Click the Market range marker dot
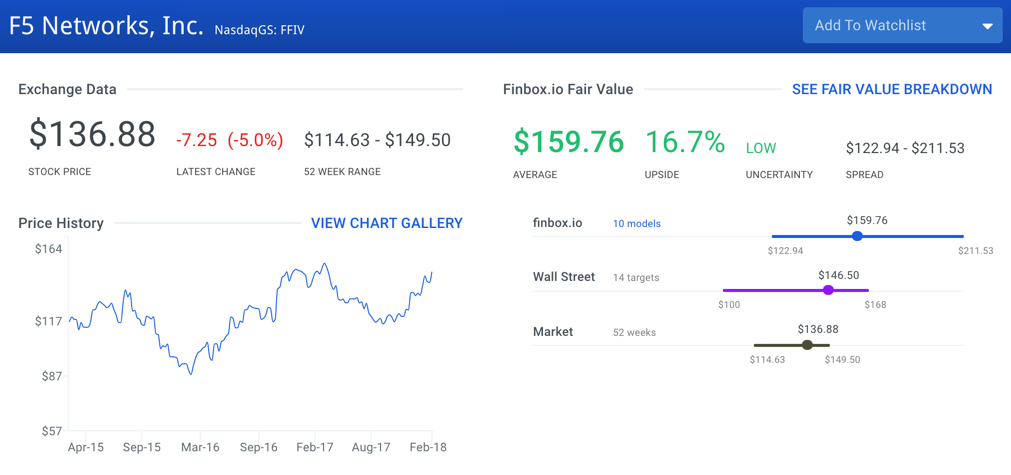Viewport: 1011px width, 475px height. click(807, 345)
